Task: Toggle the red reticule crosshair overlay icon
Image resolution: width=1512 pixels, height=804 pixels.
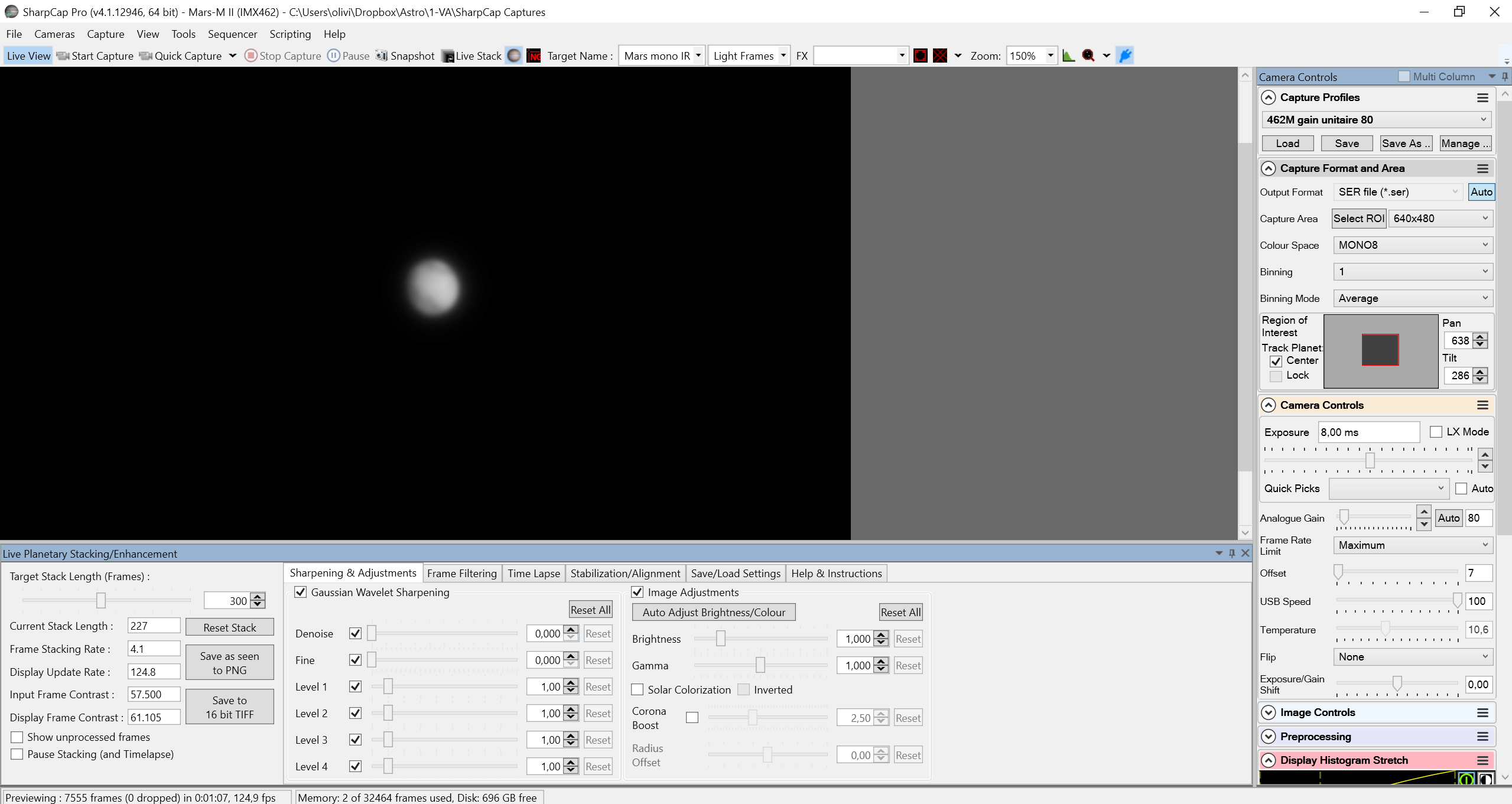Action: [x=939, y=56]
